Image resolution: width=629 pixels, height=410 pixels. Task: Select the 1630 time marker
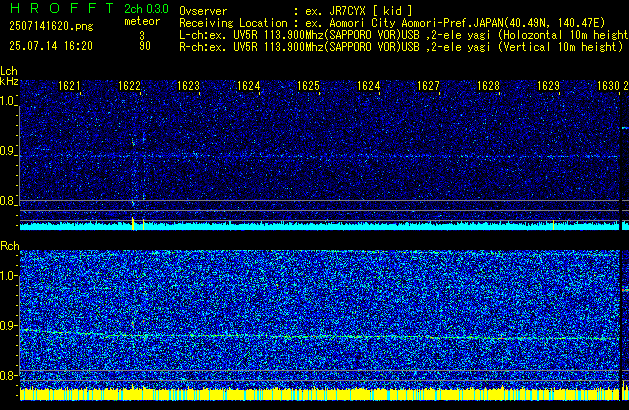pyautogui.click(x=609, y=86)
